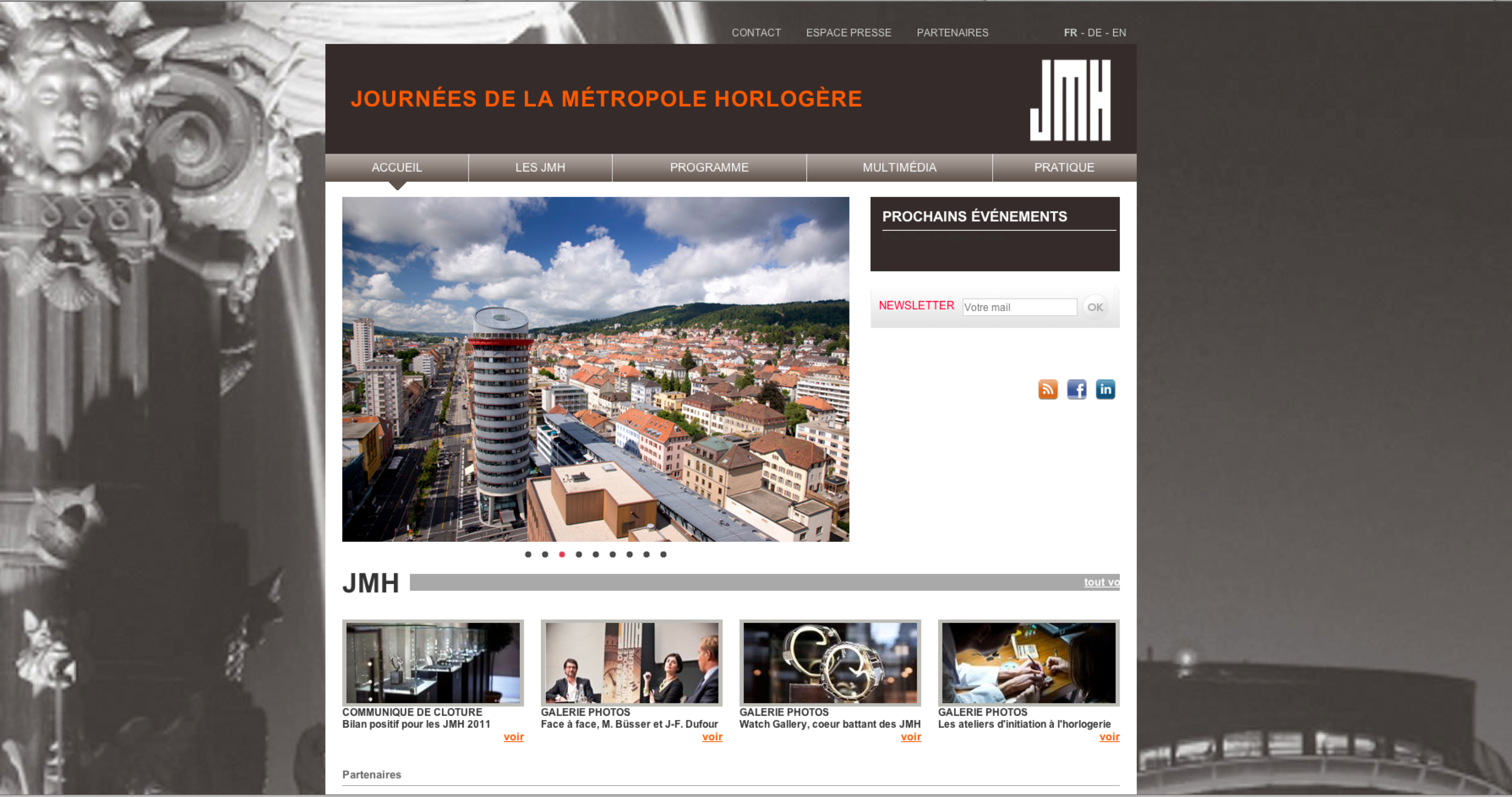
Task: Open the Contact link
Action: click(756, 33)
